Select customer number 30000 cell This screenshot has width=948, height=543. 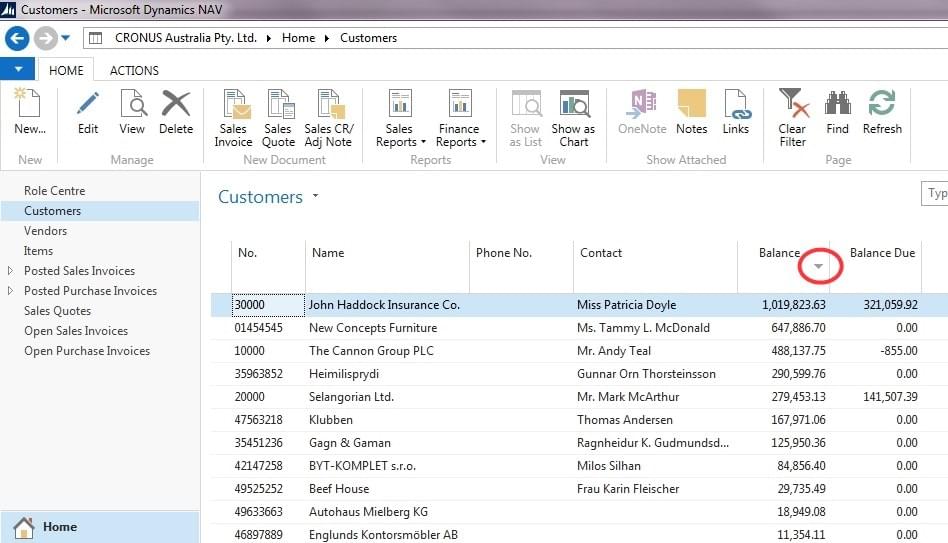(268, 305)
